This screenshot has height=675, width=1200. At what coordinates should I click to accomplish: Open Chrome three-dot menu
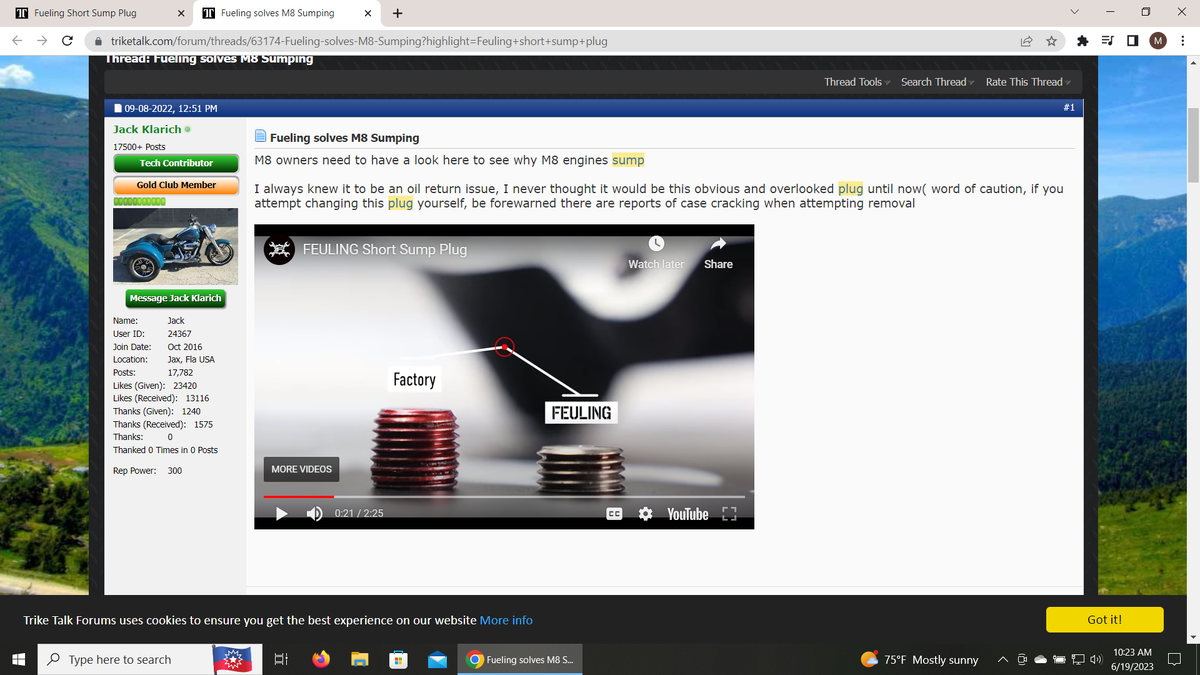[1183, 41]
